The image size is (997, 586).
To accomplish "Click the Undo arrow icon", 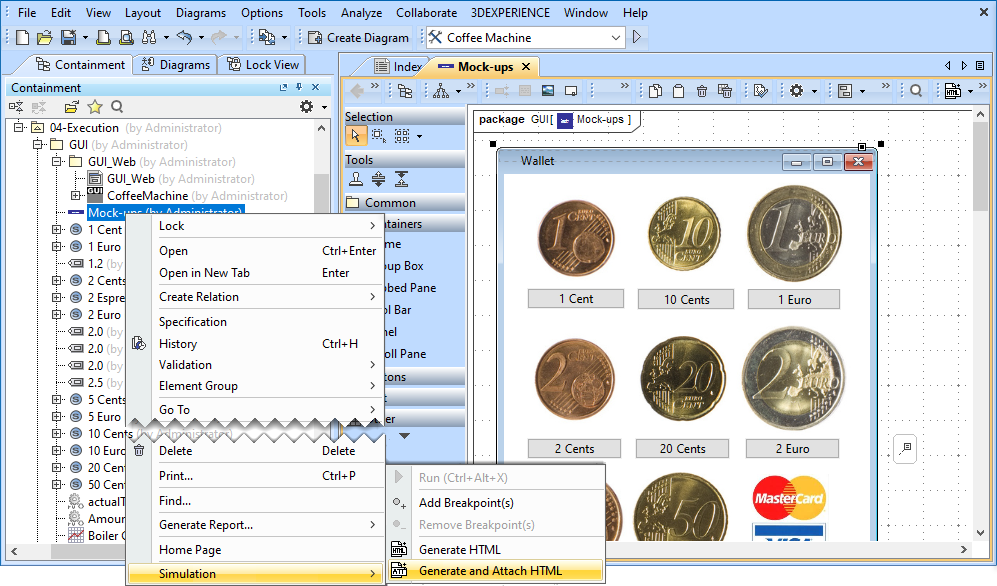I will [x=183, y=37].
